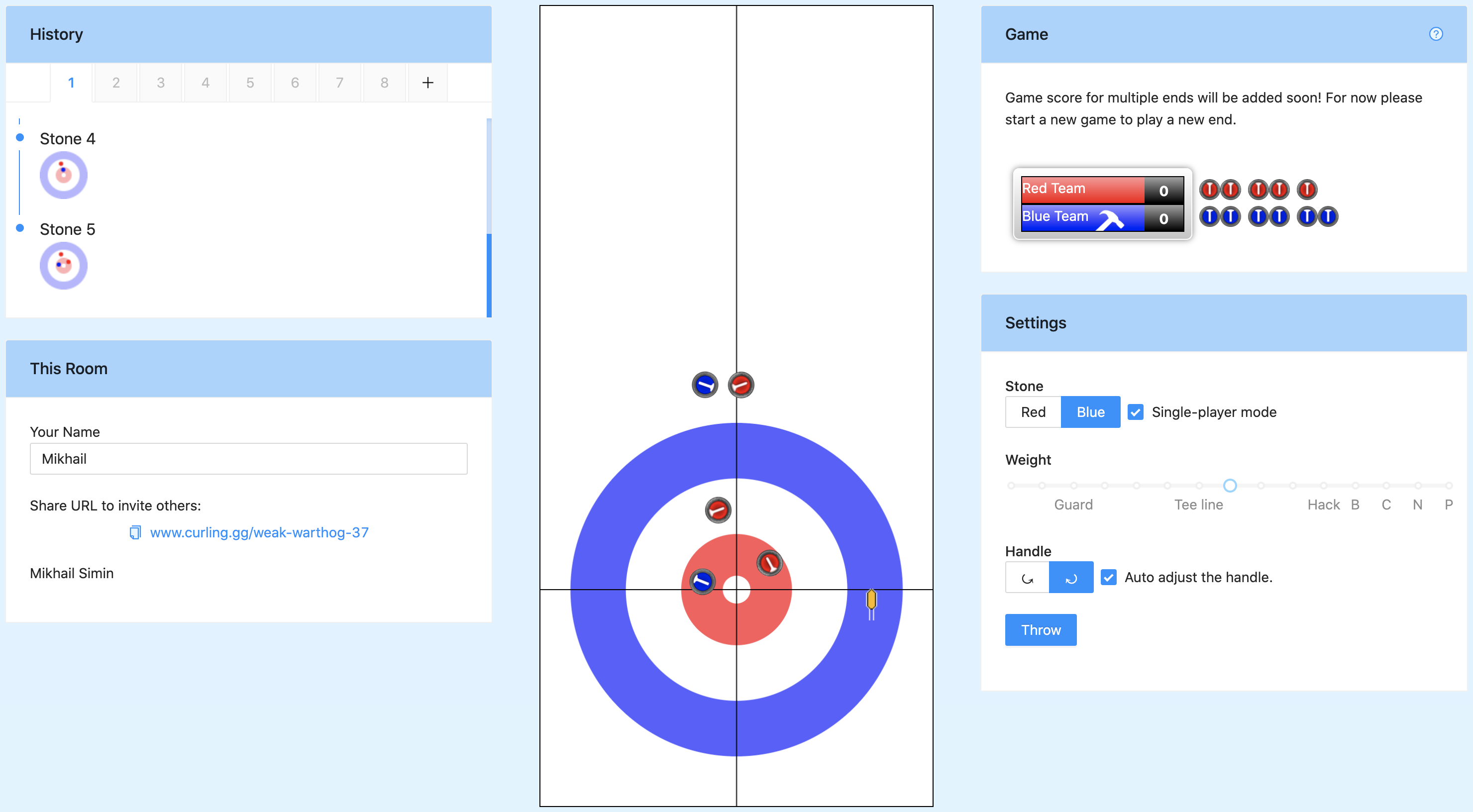Uncheck Single-player mode
The height and width of the screenshot is (812, 1473).
1136,411
